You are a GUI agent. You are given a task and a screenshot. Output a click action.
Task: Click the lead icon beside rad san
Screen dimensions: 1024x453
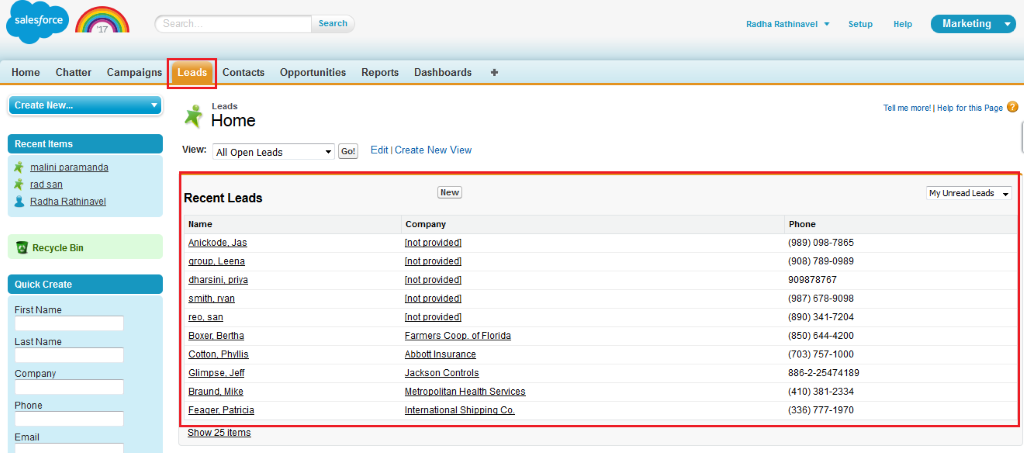19,184
